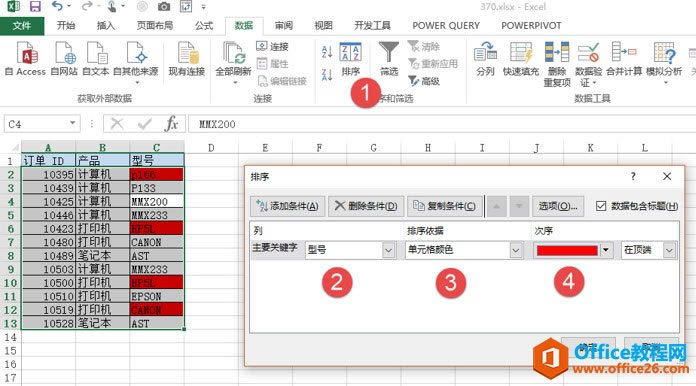Screen dimensions: 696x386
Task: Click header cell 订单 ID
Action: point(48,161)
